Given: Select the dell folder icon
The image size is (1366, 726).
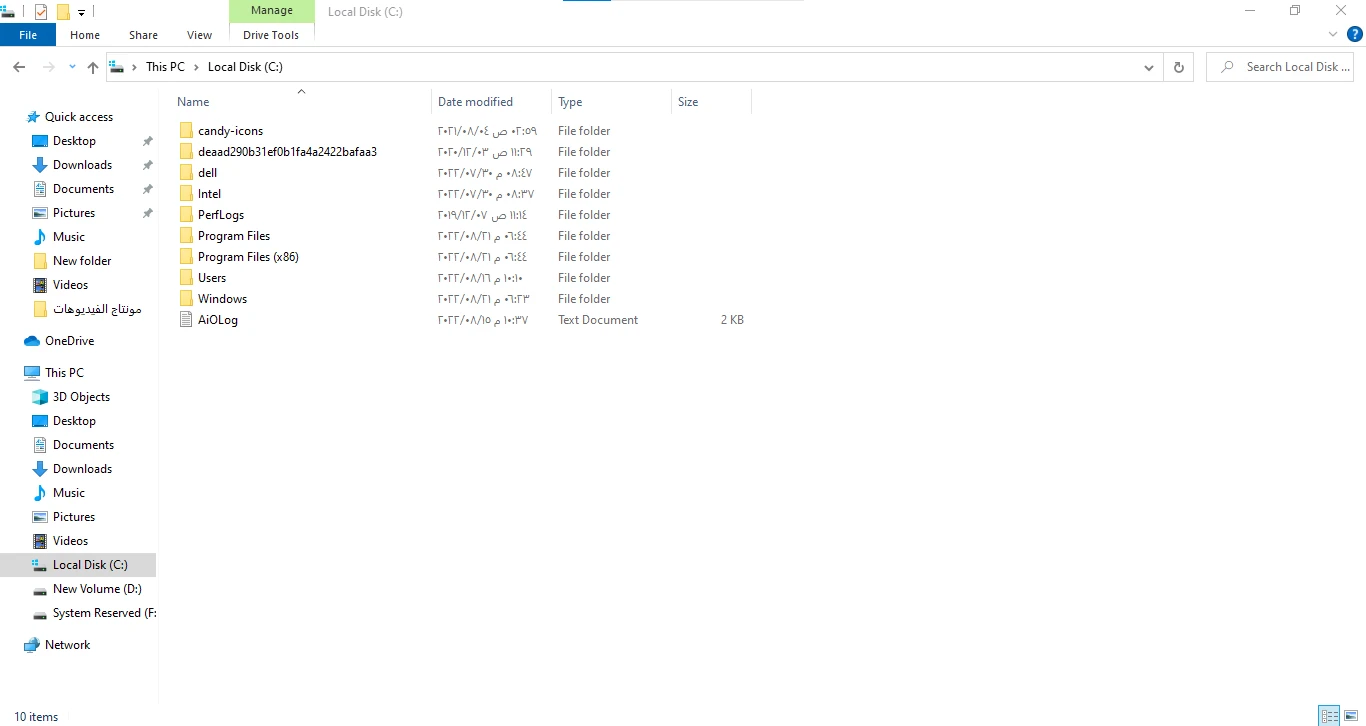Looking at the screenshot, I should (186, 173).
